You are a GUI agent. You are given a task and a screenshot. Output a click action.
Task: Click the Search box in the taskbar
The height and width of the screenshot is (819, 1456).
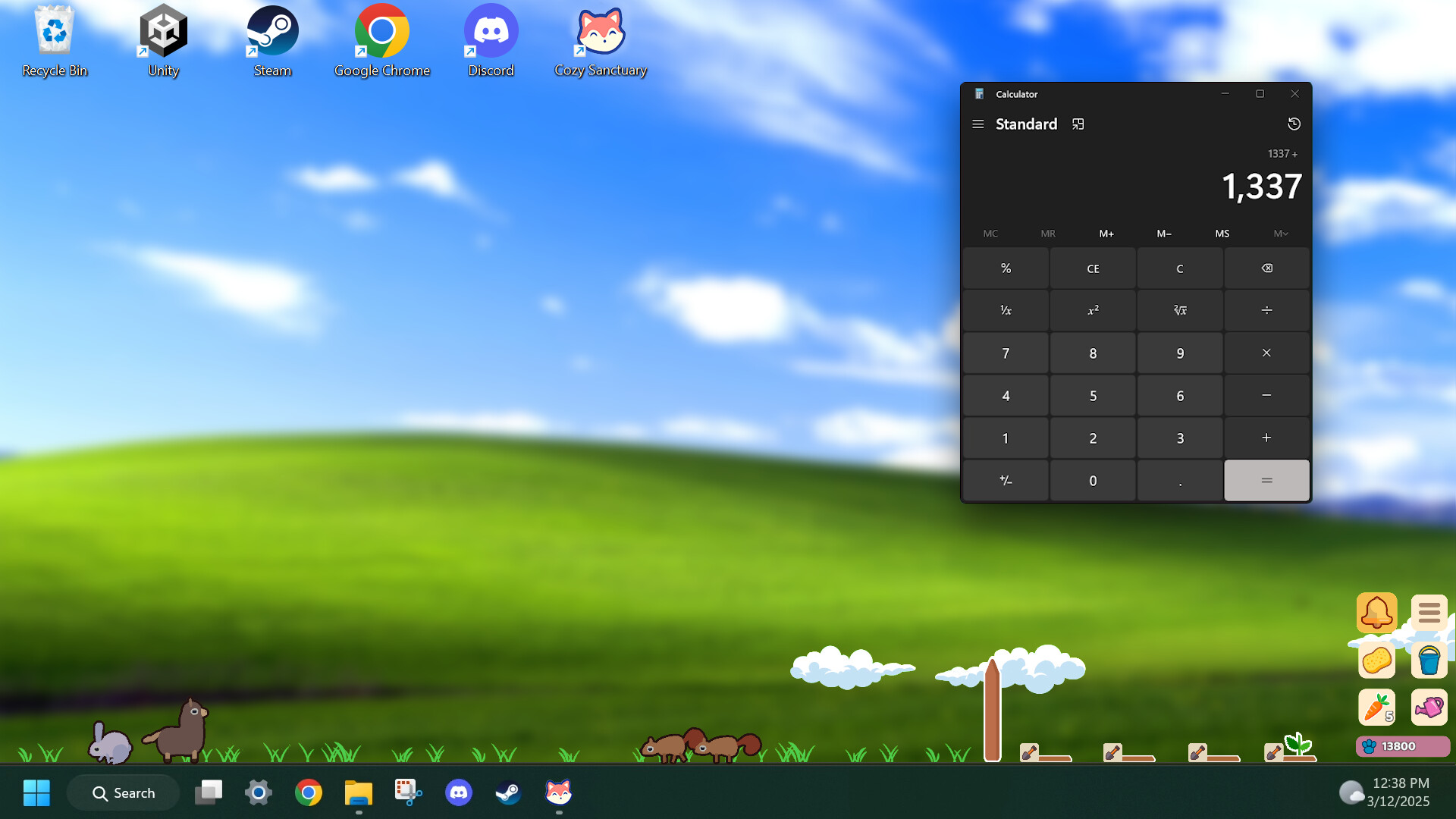point(123,792)
